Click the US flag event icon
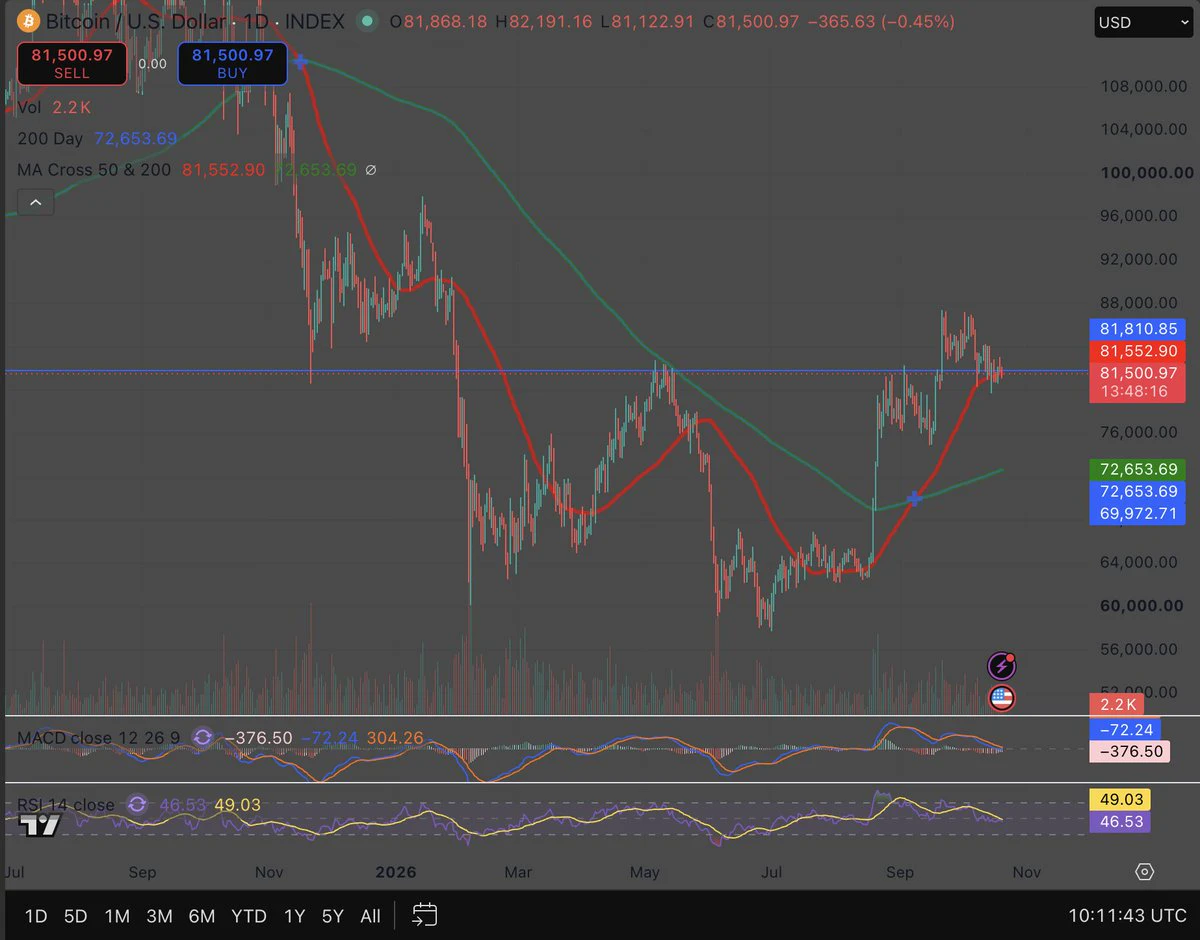 (x=1002, y=698)
